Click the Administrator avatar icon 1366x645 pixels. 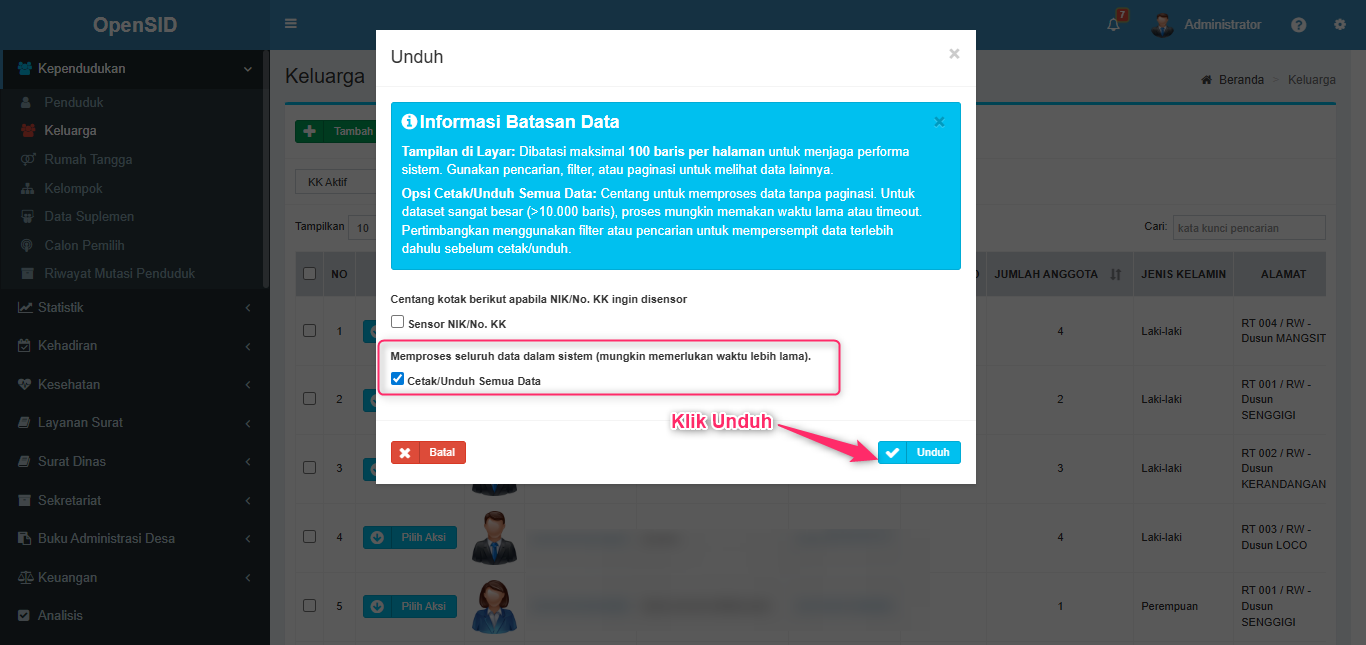[x=1162, y=25]
